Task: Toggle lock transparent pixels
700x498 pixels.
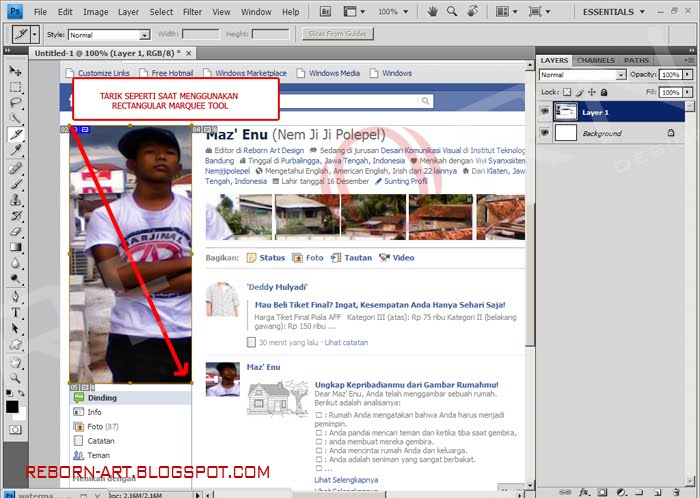Action: [x=567, y=92]
